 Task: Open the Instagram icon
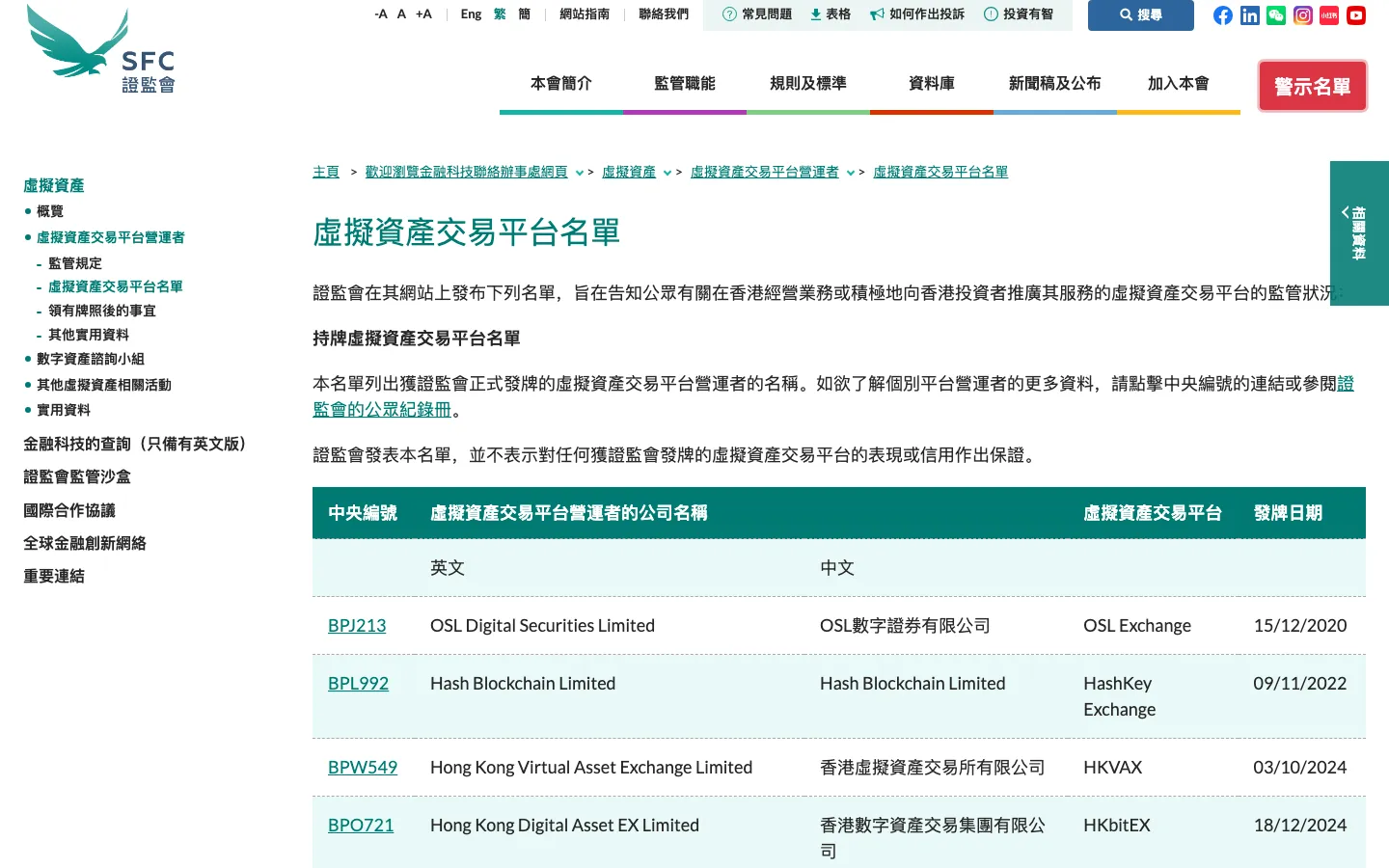[1302, 15]
